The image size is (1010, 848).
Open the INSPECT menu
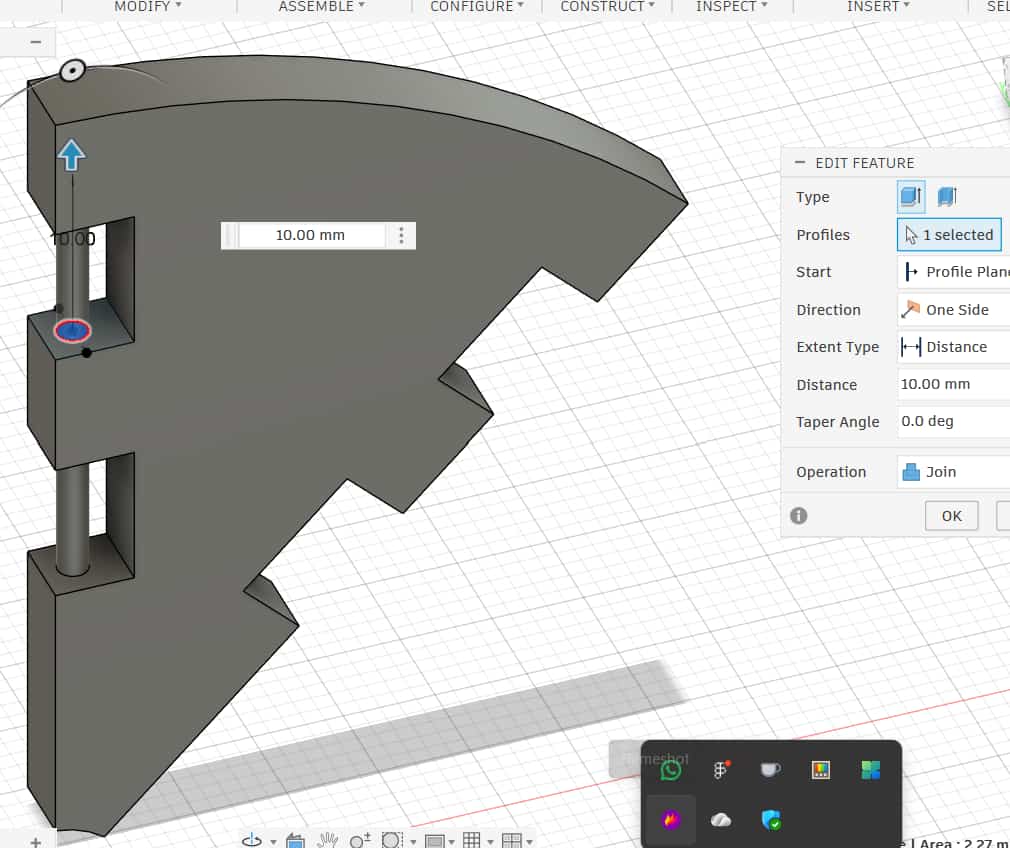pyautogui.click(x=731, y=6)
